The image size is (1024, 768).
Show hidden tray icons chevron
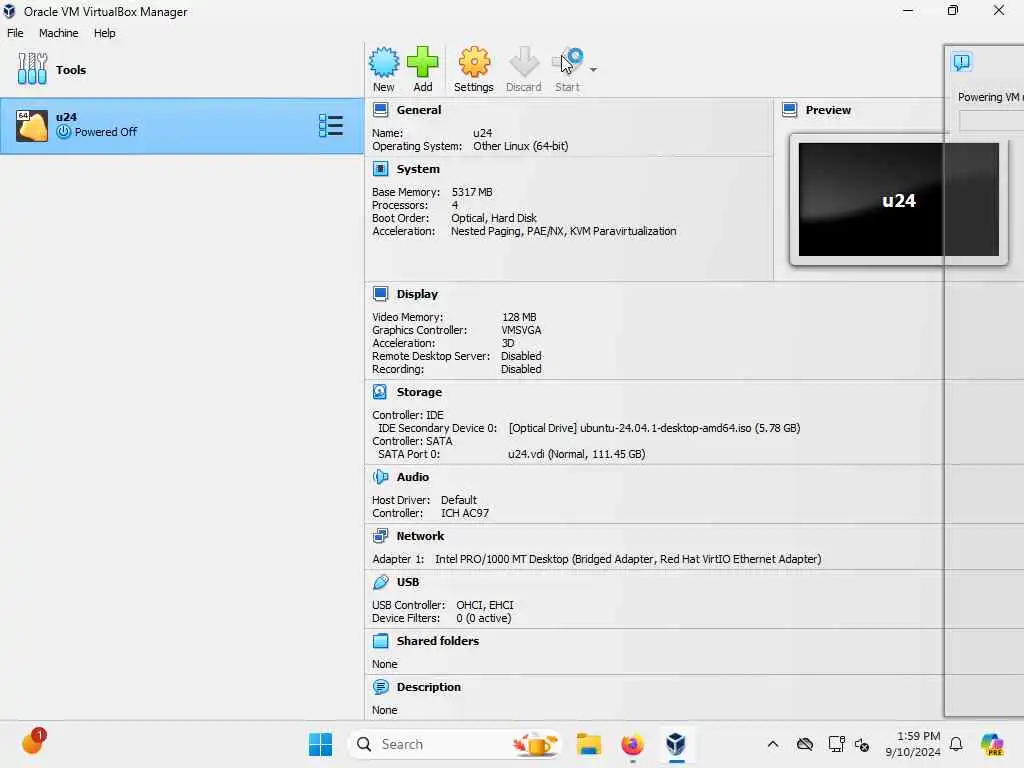pyautogui.click(x=773, y=744)
